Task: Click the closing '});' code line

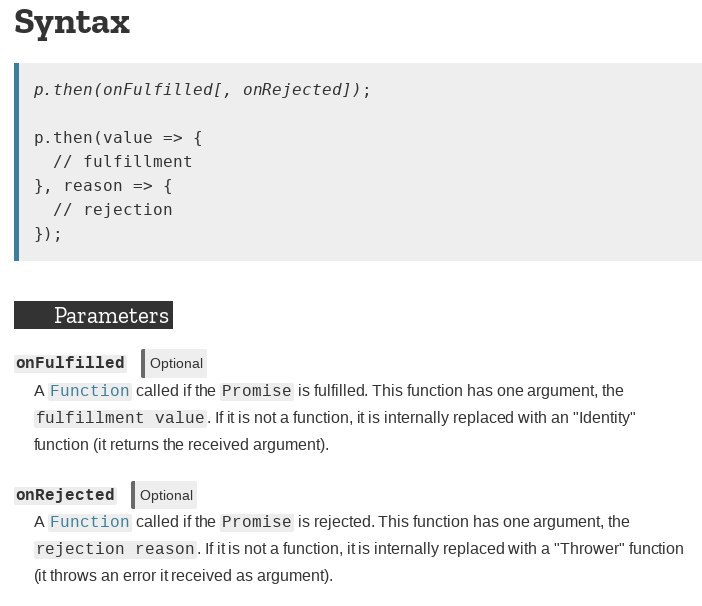Action: tap(48, 234)
